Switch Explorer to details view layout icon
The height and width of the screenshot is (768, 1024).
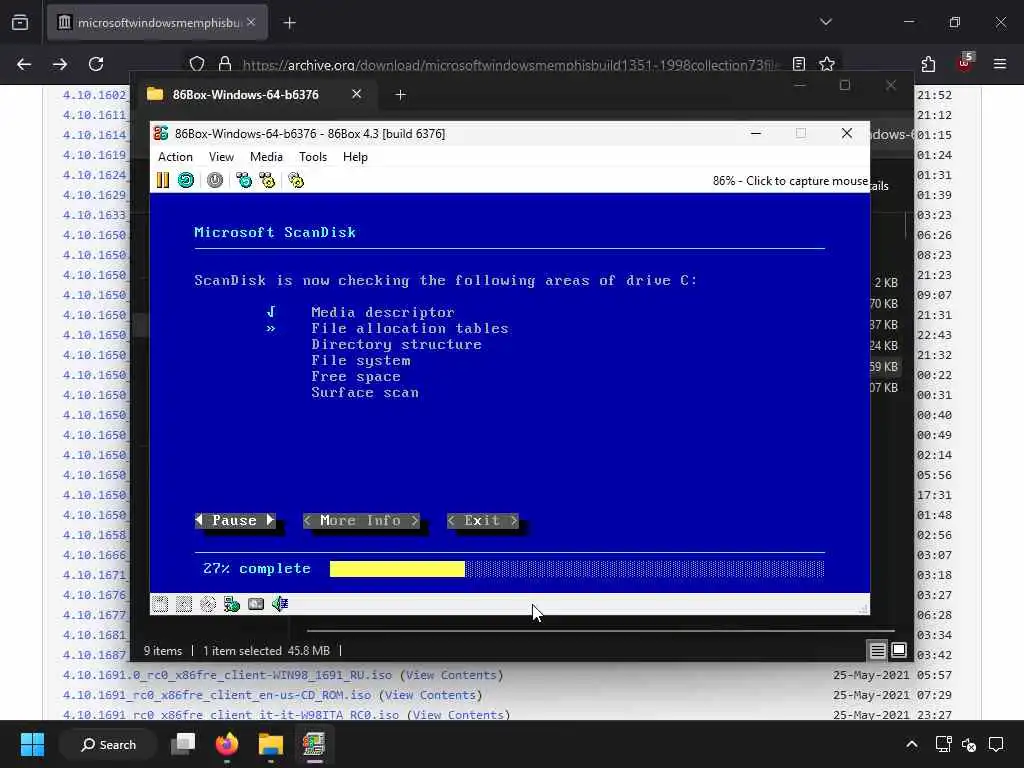click(877, 650)
